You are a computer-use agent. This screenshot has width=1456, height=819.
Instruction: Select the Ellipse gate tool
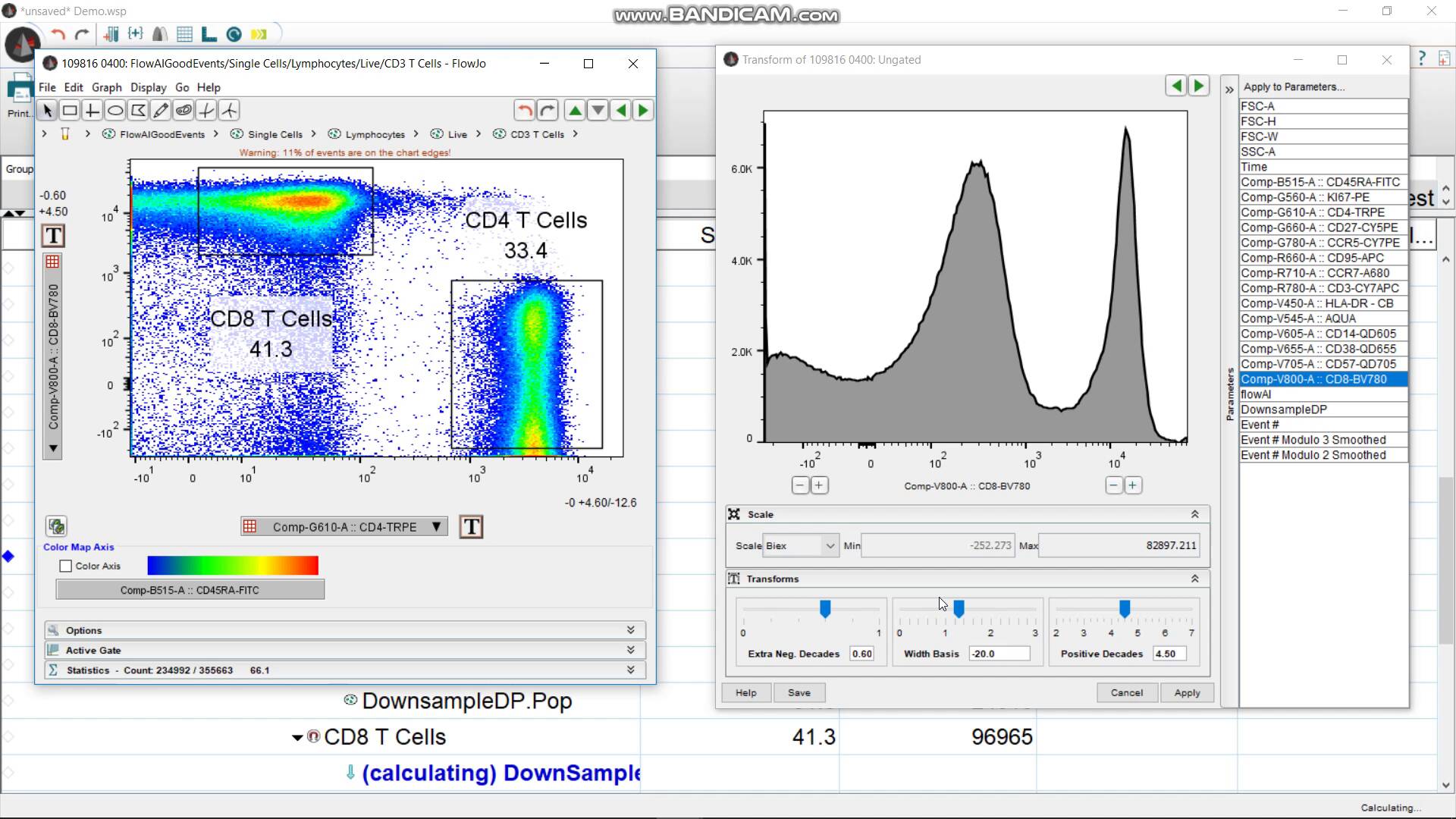[115, 110]
